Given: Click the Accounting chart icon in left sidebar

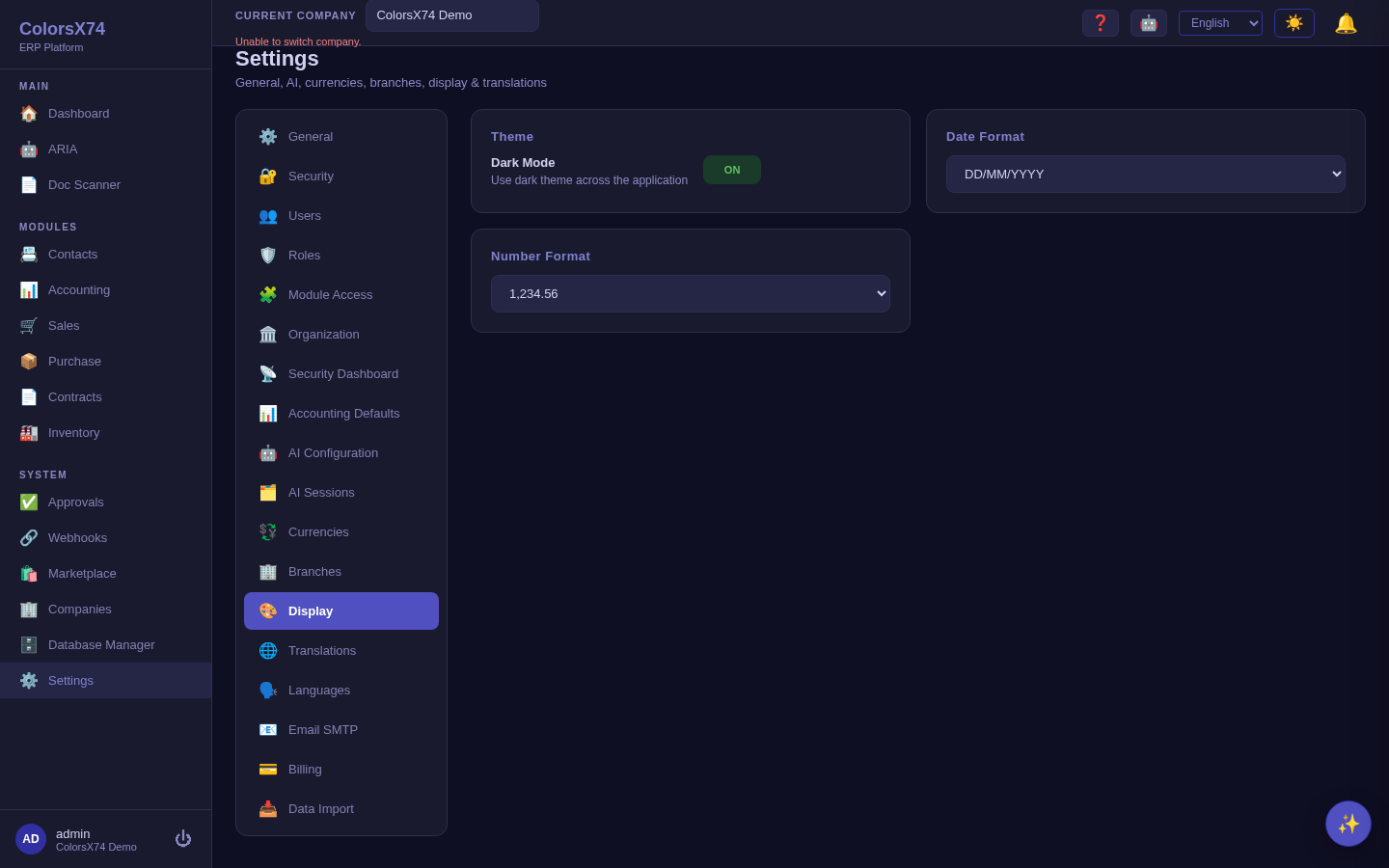Looking at the screenshot, I should coord(29,290).
